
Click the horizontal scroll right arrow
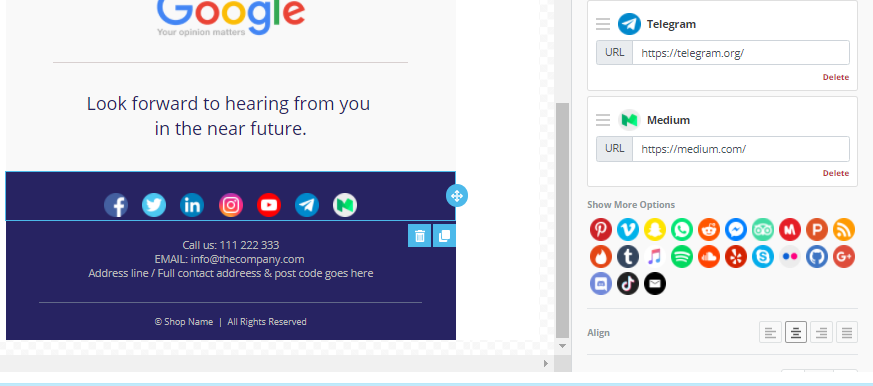click(546, 363)
